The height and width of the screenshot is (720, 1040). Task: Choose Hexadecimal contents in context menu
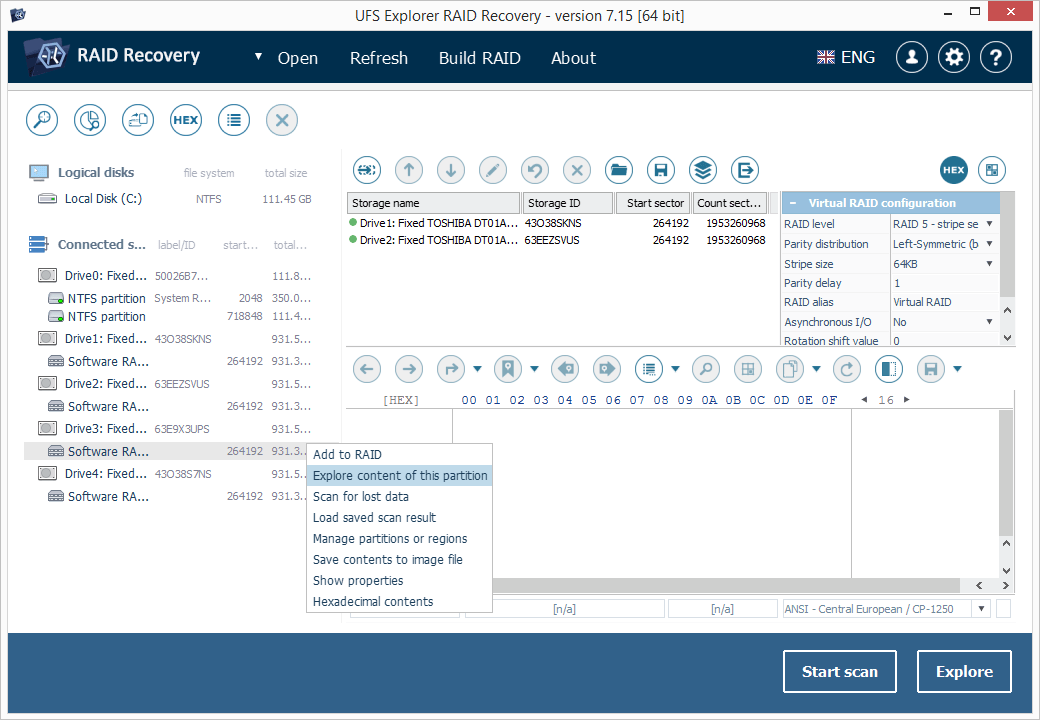(x=399, y=602)
